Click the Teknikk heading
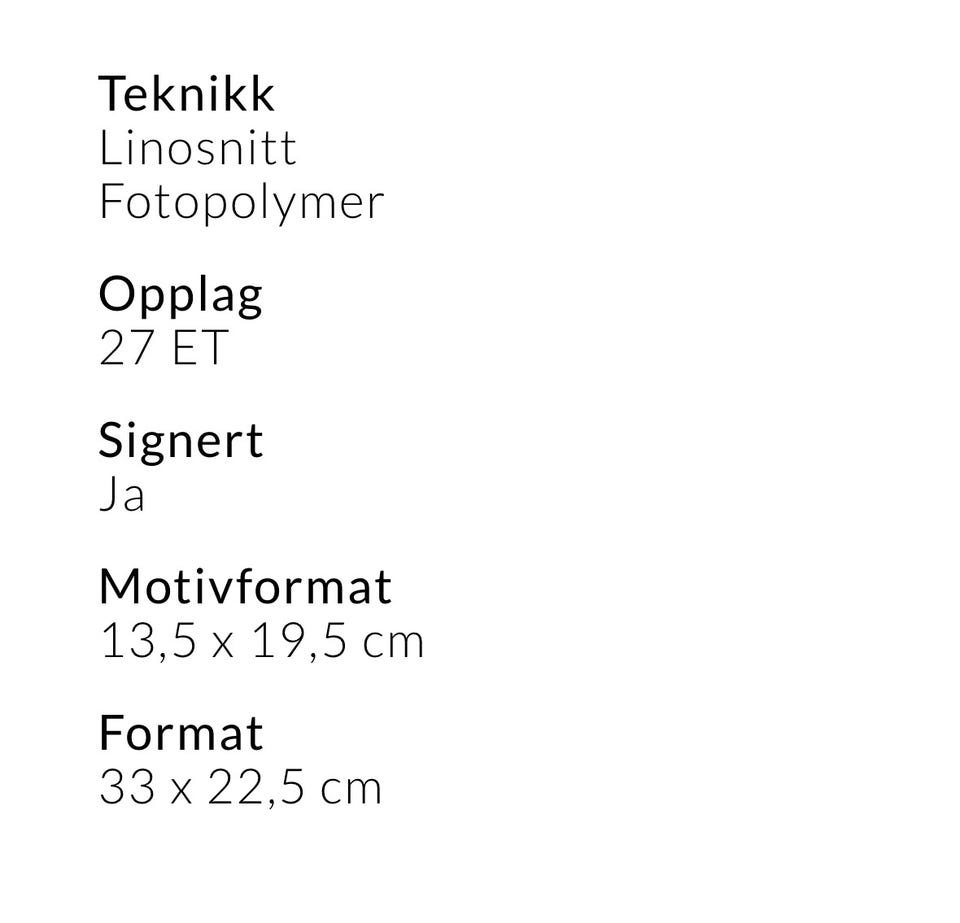960x923 pixels. (186, 94)
